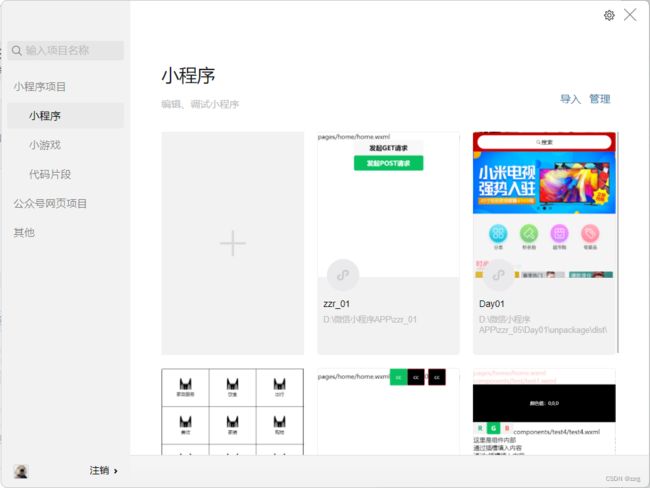The width and height of the screenshot is (650, 488).
Task: Click the zzr_01 project name
Action: pyautogui.click(x=336, y=304)
